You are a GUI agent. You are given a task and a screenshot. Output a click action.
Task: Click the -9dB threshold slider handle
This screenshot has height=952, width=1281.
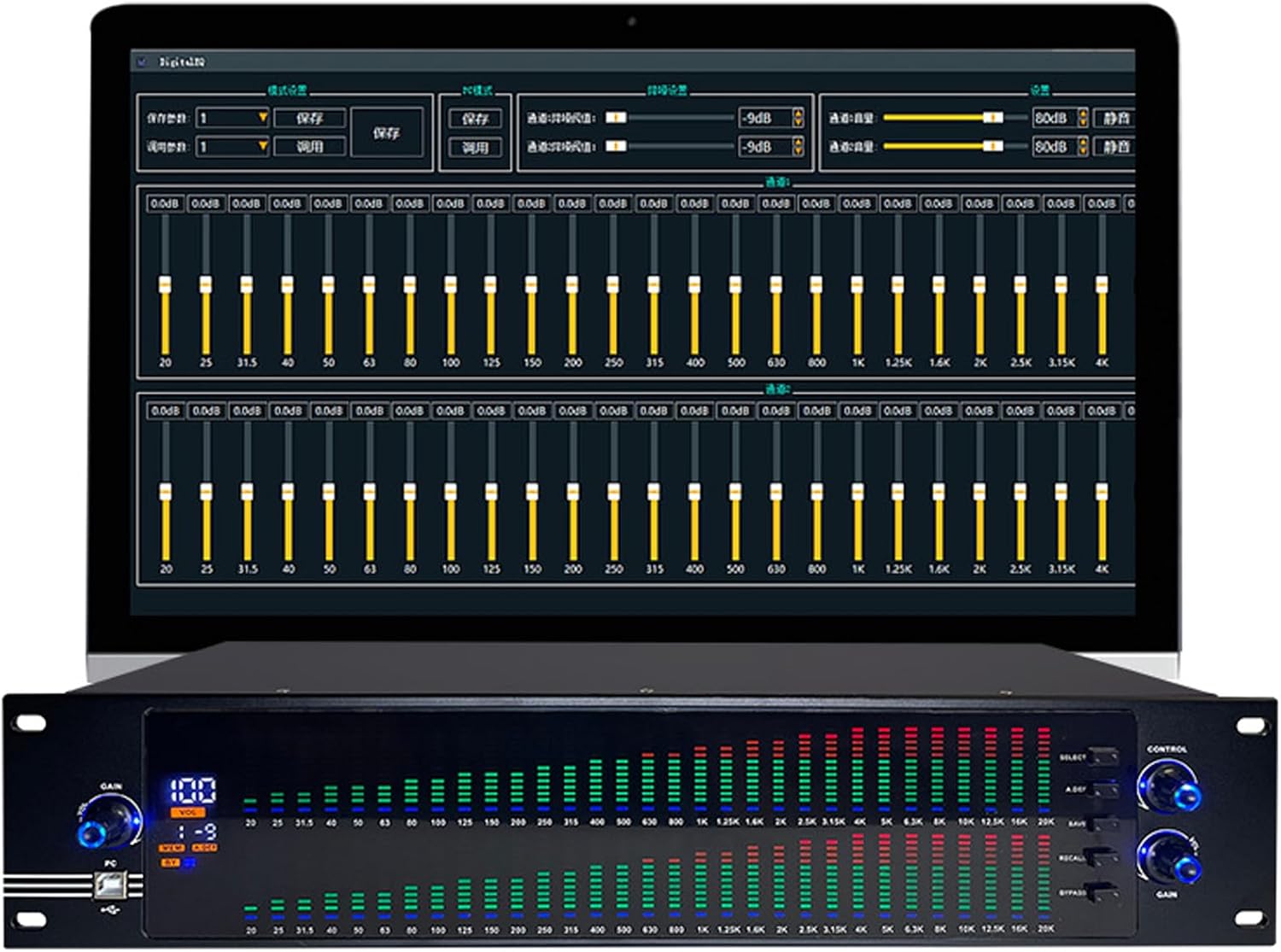click(x=617, y=116)
